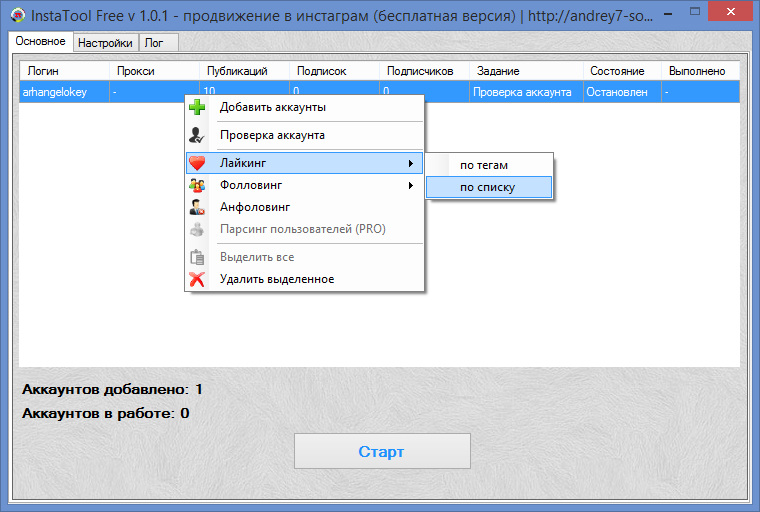
Task: Select по списку submenu option
Action: click(489, 187)
